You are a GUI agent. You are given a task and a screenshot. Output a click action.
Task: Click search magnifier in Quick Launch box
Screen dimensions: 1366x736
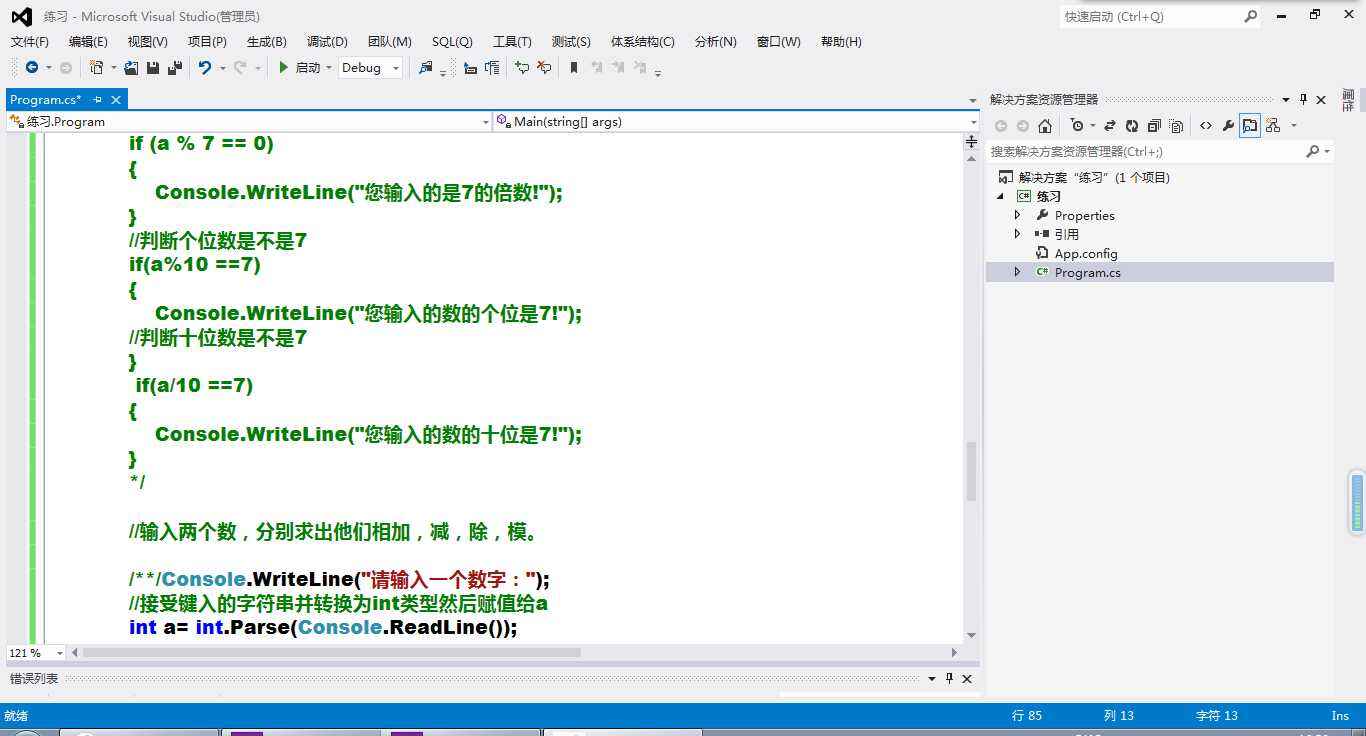click(x=1250, y=16)
